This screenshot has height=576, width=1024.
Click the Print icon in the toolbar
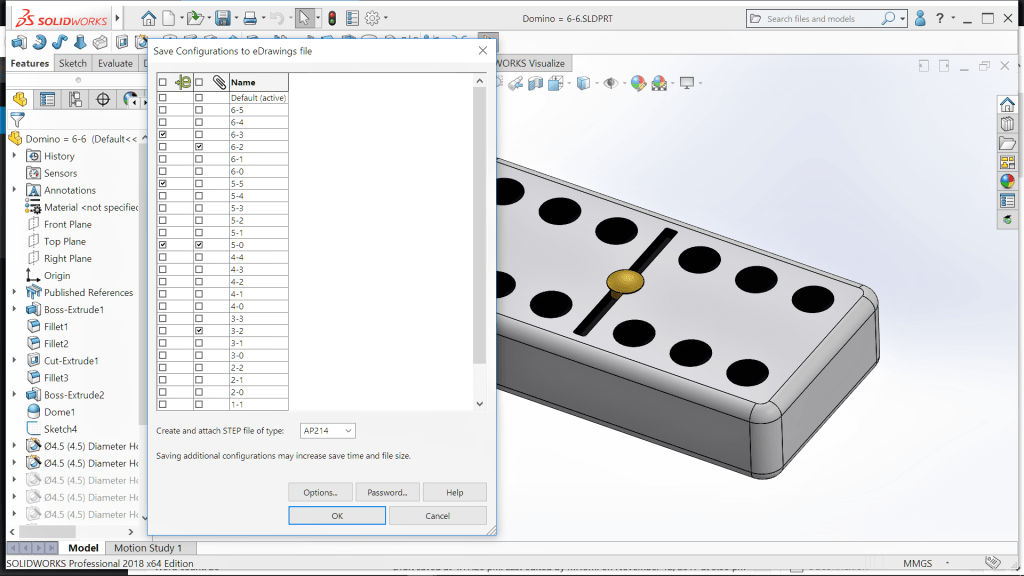click(250, 18)
